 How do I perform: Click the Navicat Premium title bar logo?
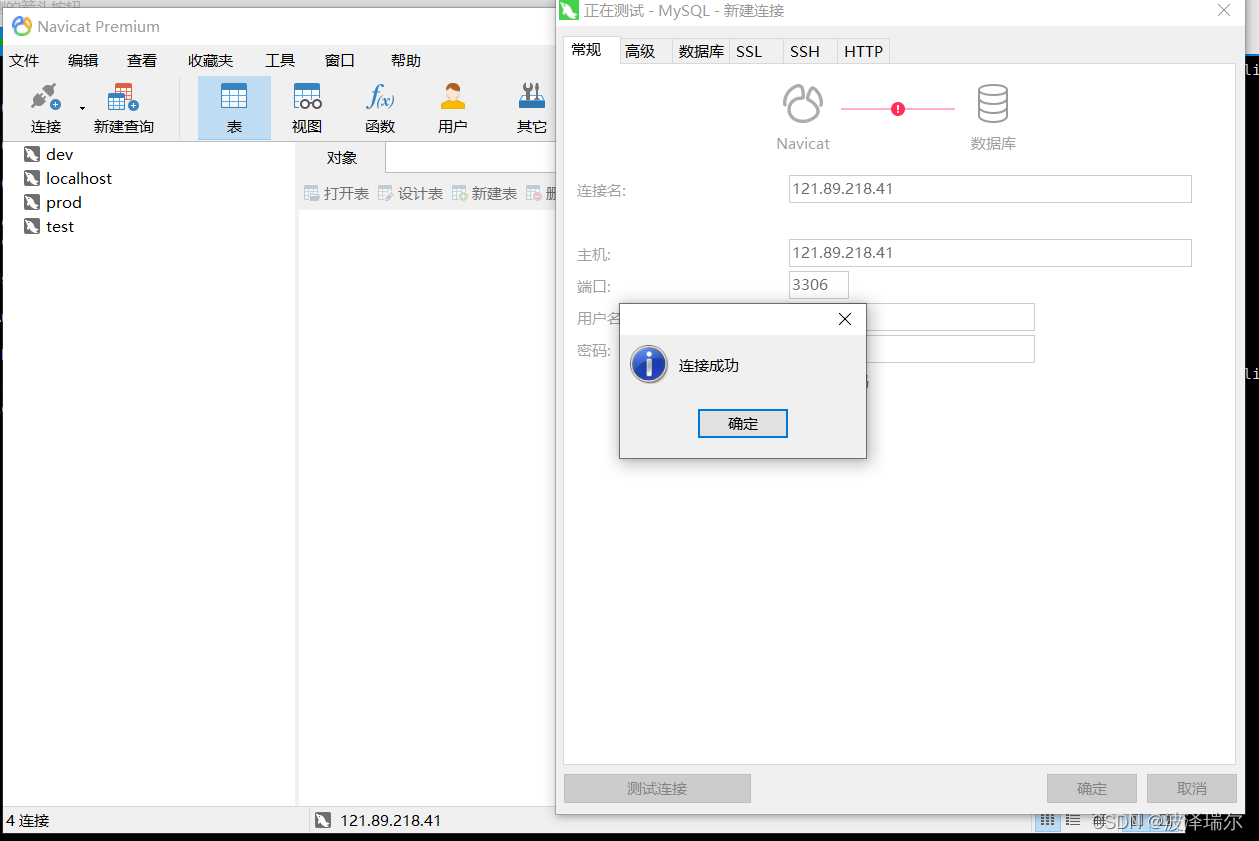[x=21, y=26]
